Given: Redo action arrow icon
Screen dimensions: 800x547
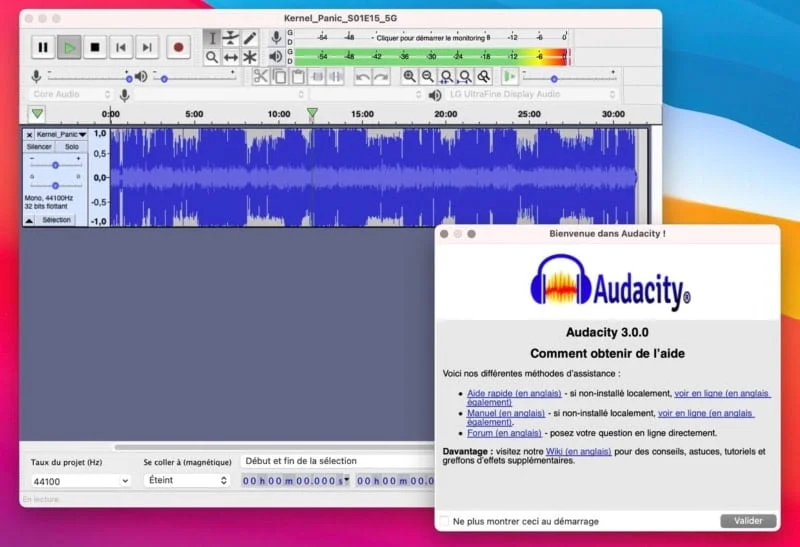Looking at the screenshot, I should pyautogui.click(x=381, y=77).
